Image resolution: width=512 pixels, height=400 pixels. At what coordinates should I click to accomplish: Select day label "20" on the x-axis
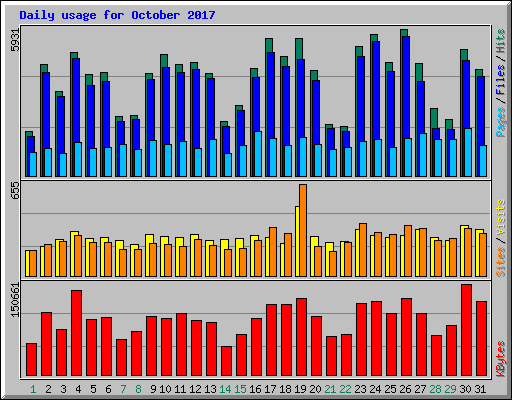click(315, 389)
